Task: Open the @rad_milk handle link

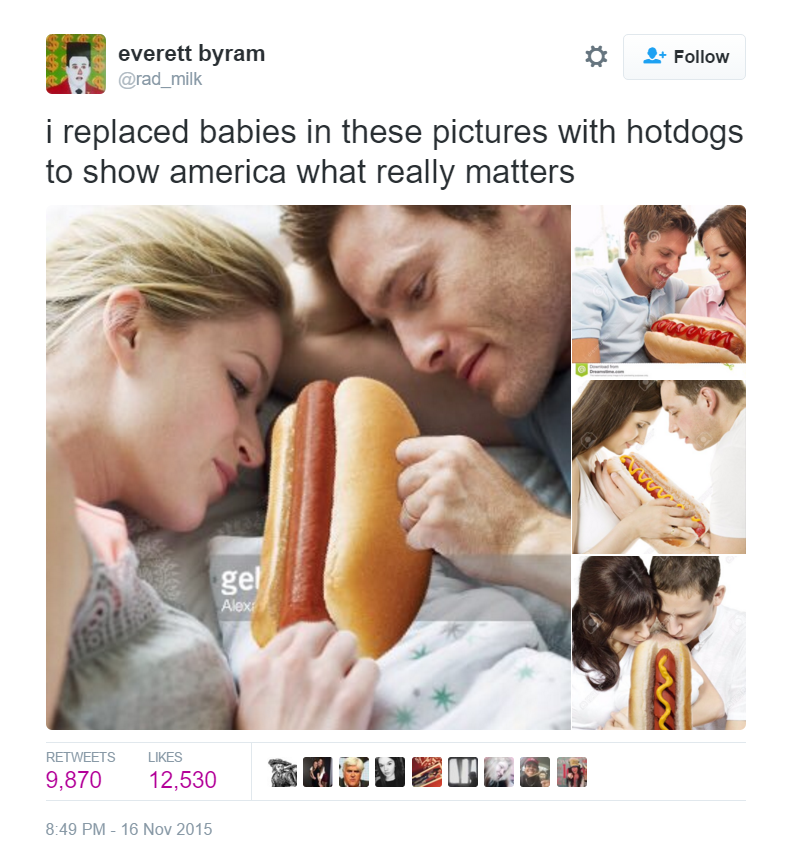Action: tap(160, 79)
